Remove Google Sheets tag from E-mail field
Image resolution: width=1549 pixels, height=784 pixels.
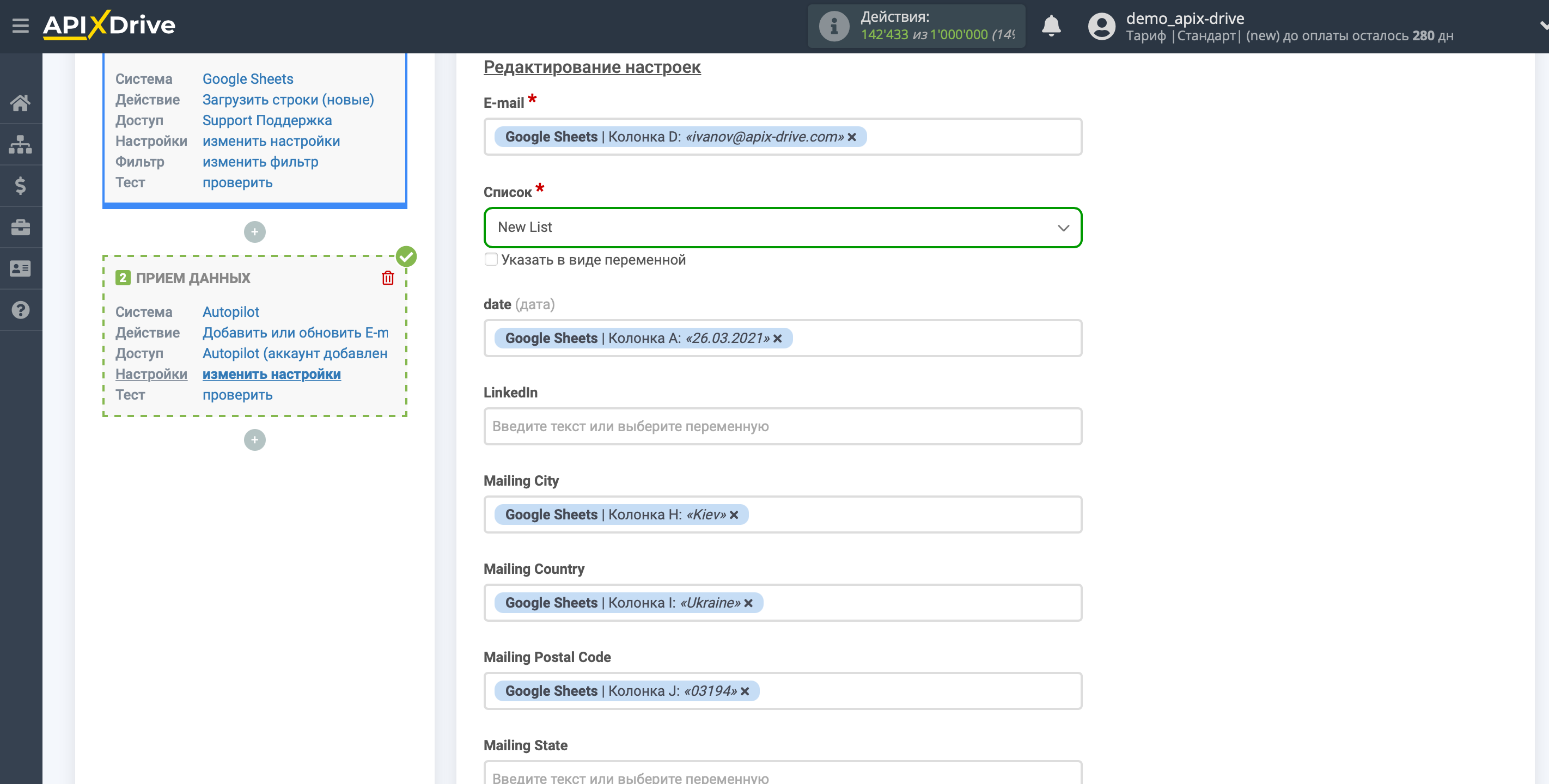[853, 137]
